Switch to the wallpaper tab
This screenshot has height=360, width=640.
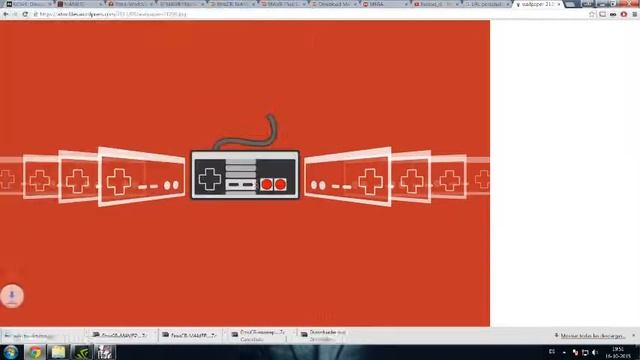[538, 4]
